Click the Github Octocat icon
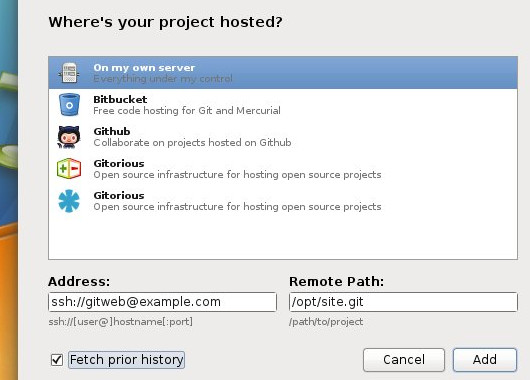530x380 pixels. (x=69, y=137)
